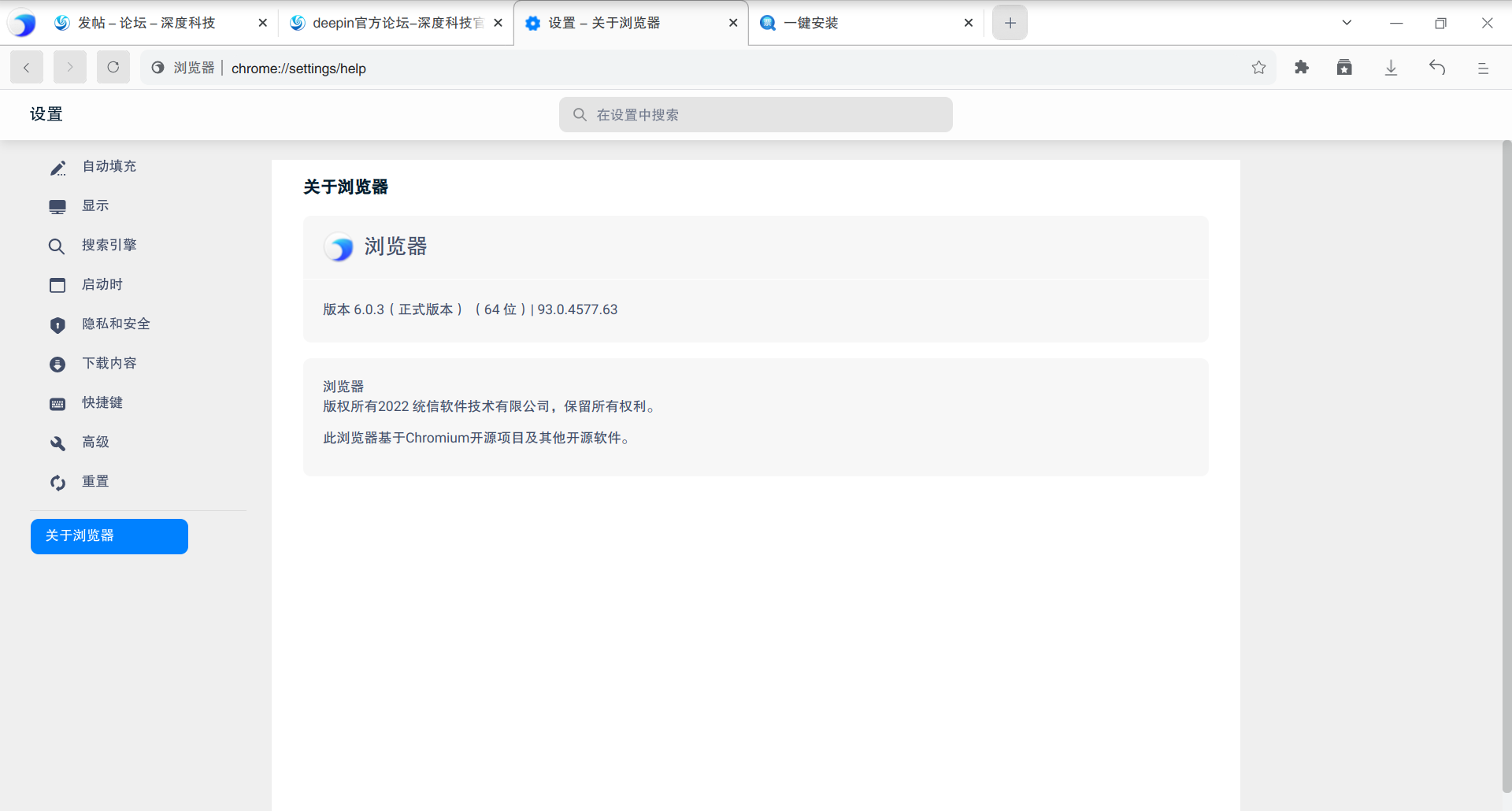Open the 快捷键 settings section
Viewport: 1512px width, 811px height.
coord(102,402)
